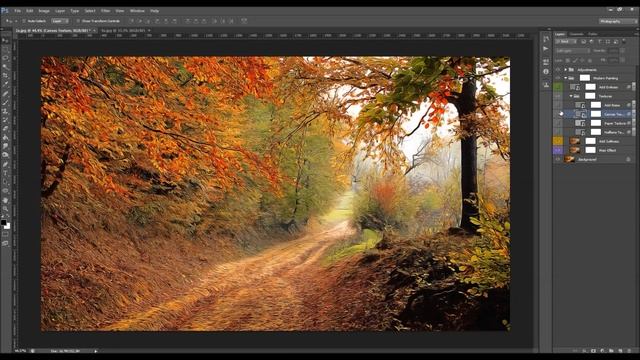640x360 pixels.
Task: Click the Auto-Align Layers icon in options bar
Action: pyautogui.click(x=244, y=21)
